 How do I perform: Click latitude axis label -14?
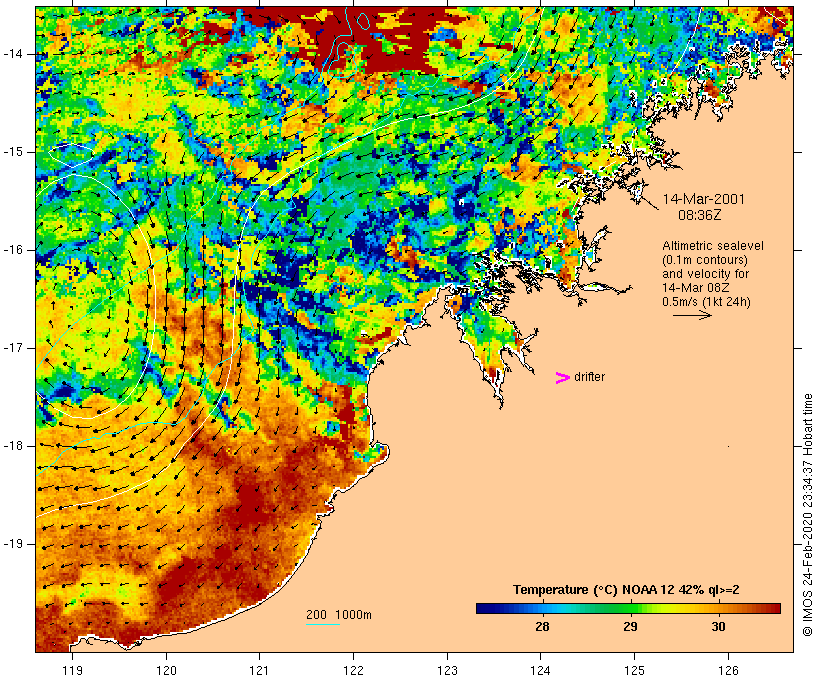13,54
